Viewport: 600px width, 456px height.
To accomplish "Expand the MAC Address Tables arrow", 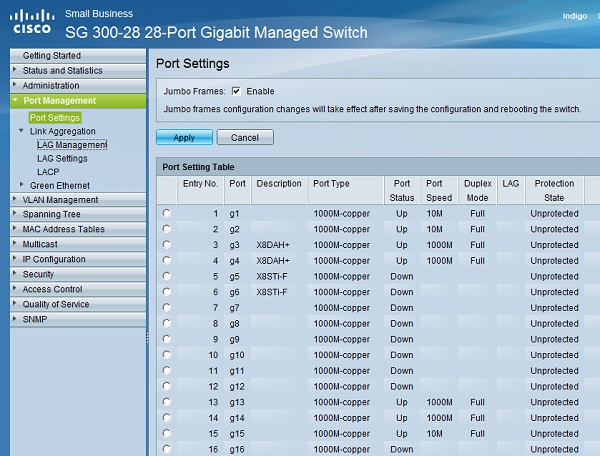I will tap(15, 228).
